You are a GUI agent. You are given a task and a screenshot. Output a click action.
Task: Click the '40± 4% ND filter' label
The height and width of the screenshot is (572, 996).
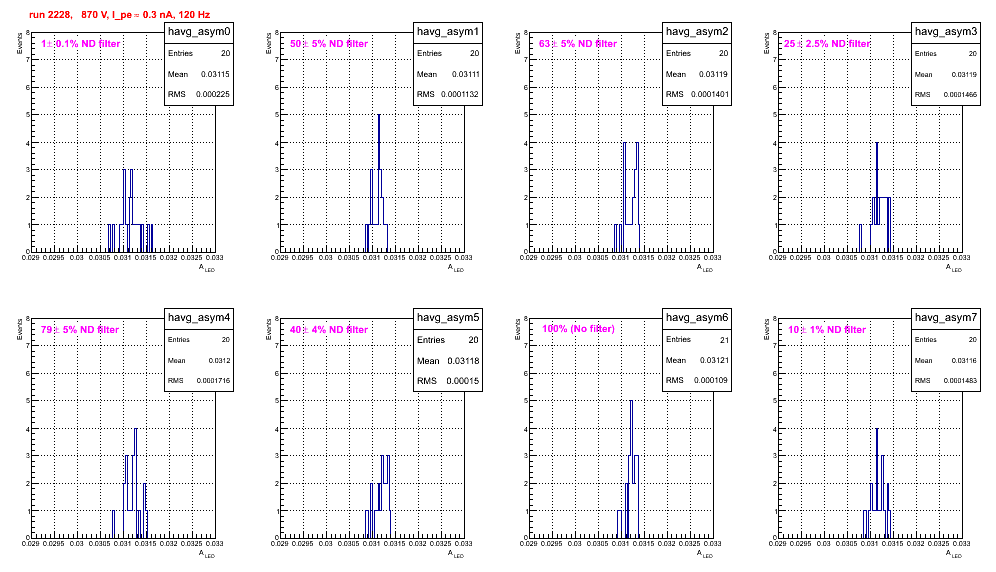329,330
